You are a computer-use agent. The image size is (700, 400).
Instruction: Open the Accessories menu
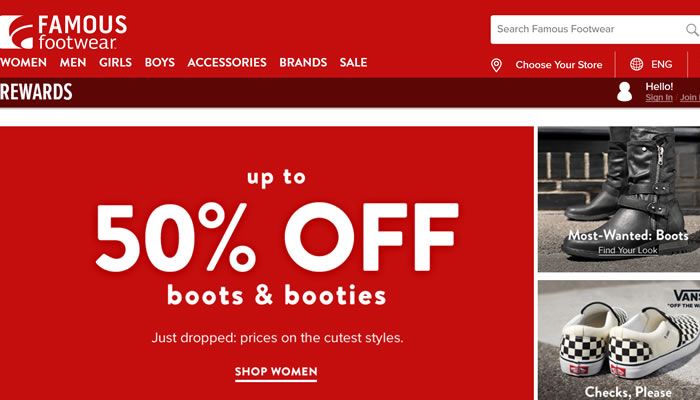pyautogui.click(x=227, y=62)
